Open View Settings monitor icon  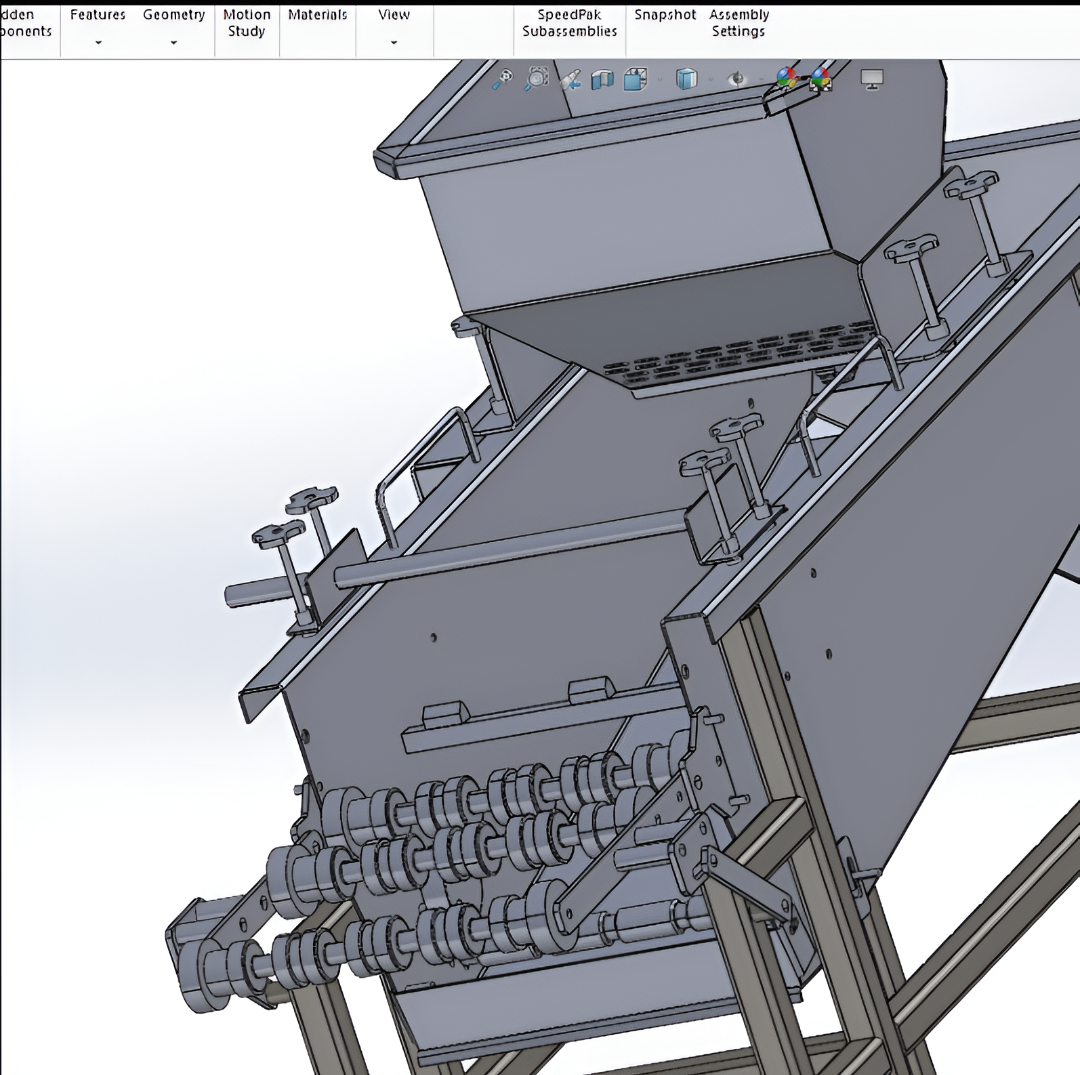[x=872, y=79]
